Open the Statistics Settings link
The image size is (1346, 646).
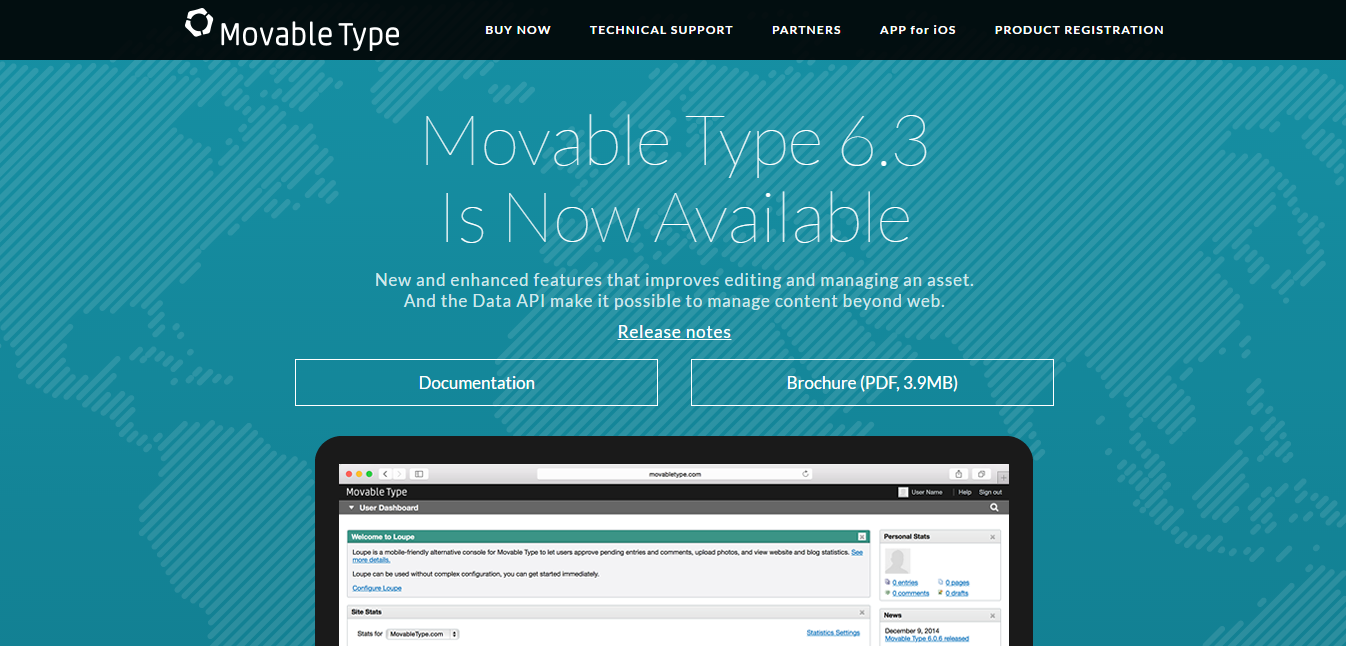833,632
